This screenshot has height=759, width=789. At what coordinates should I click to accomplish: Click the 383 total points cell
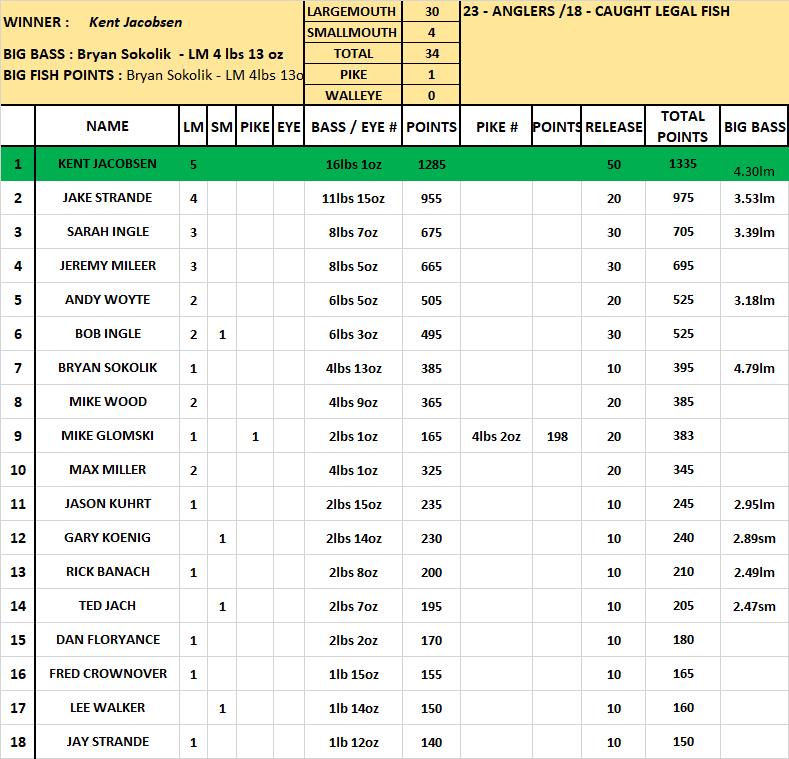tap(683, 435)
